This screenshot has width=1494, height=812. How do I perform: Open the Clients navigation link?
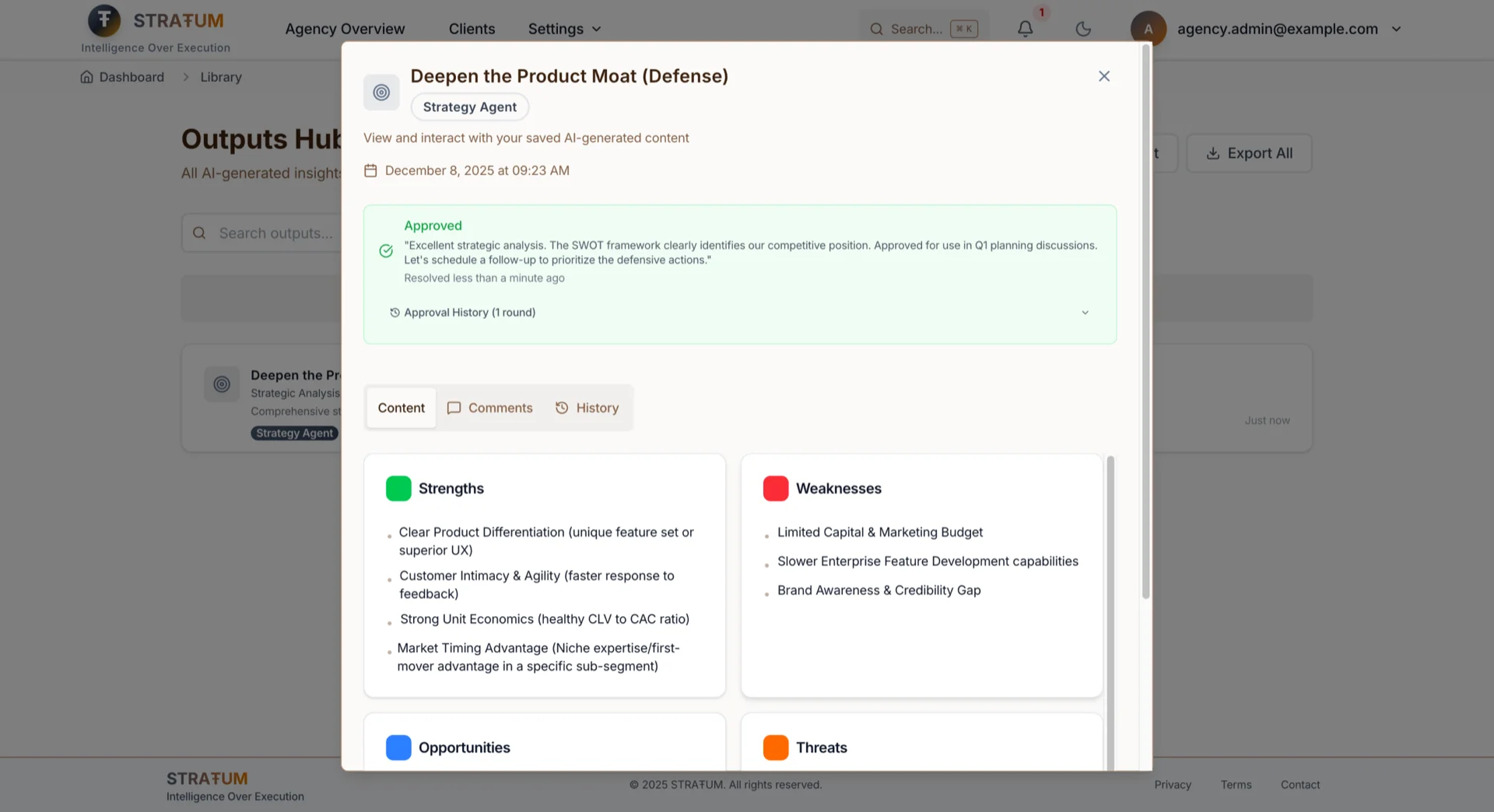pos(472,29)
